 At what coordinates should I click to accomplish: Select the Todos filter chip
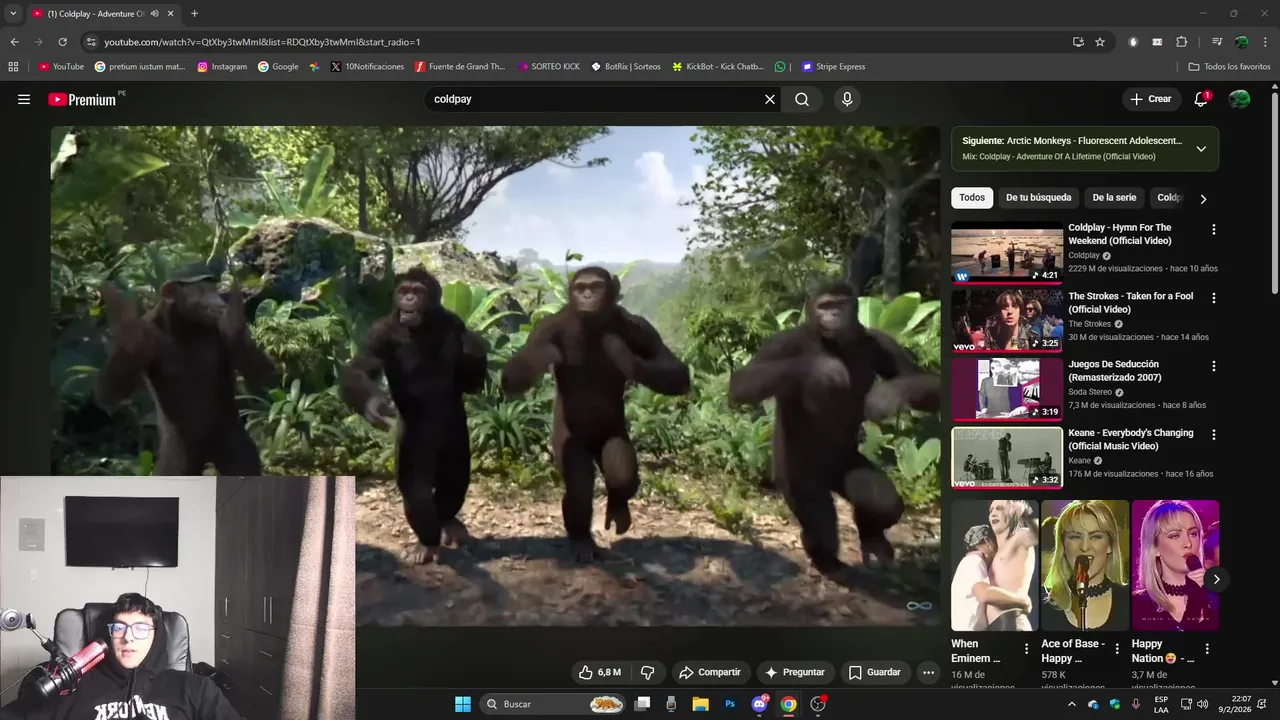point(972,198)
